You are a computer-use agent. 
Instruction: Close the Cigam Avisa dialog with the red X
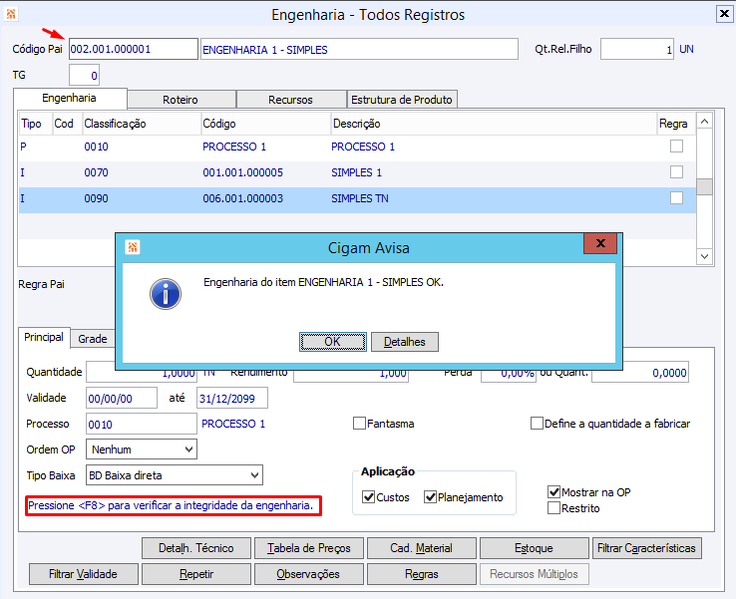(600, 243)
